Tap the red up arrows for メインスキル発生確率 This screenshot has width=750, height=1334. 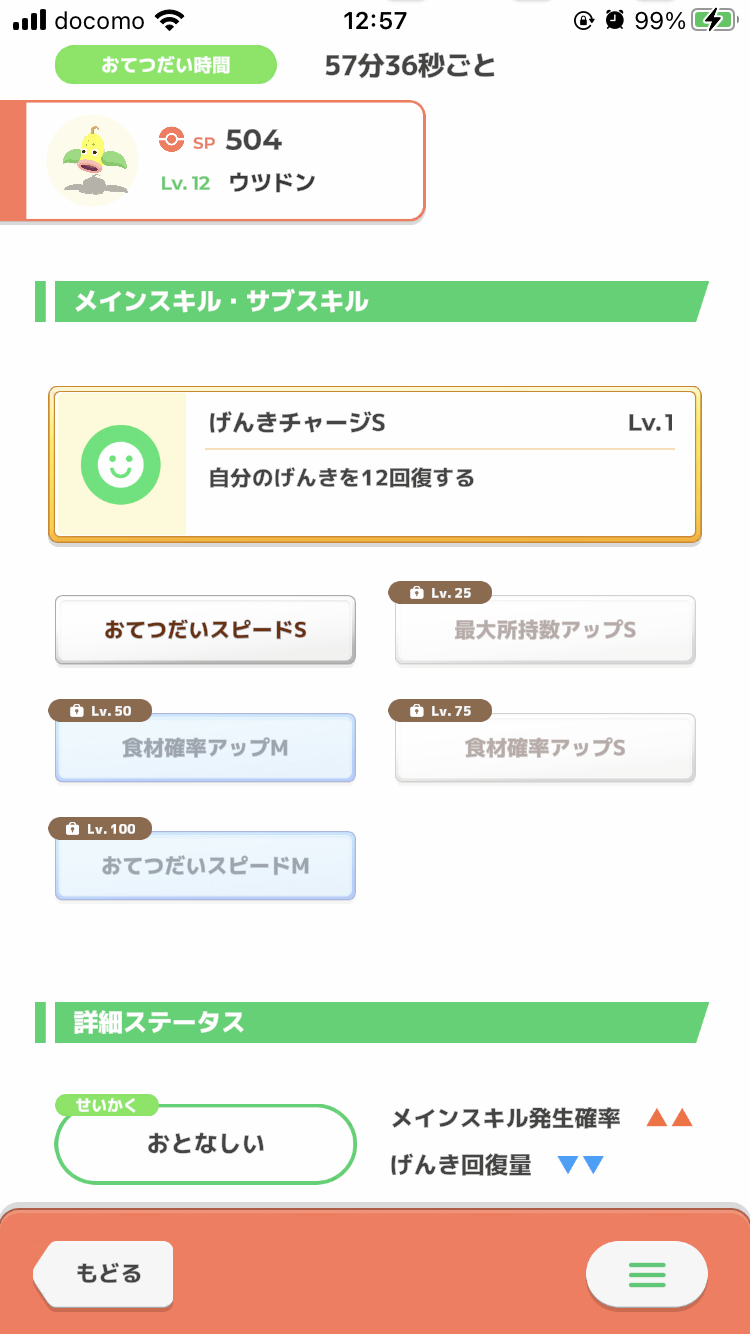pos(669,1118)
